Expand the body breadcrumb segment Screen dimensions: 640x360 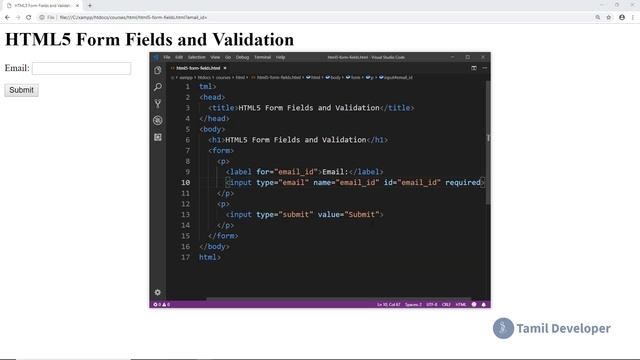[333, 77]
